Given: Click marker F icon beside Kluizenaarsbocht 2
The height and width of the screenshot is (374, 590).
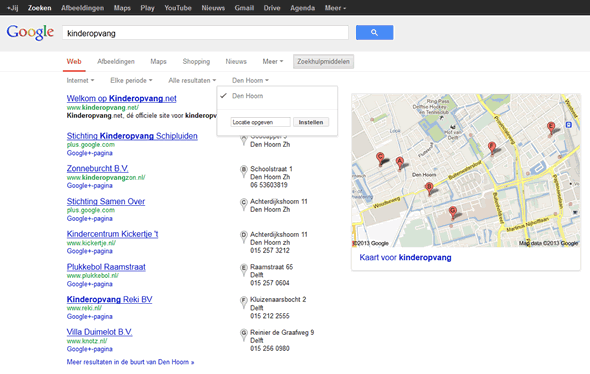Looking at the screenshot, I should (243, 302).
